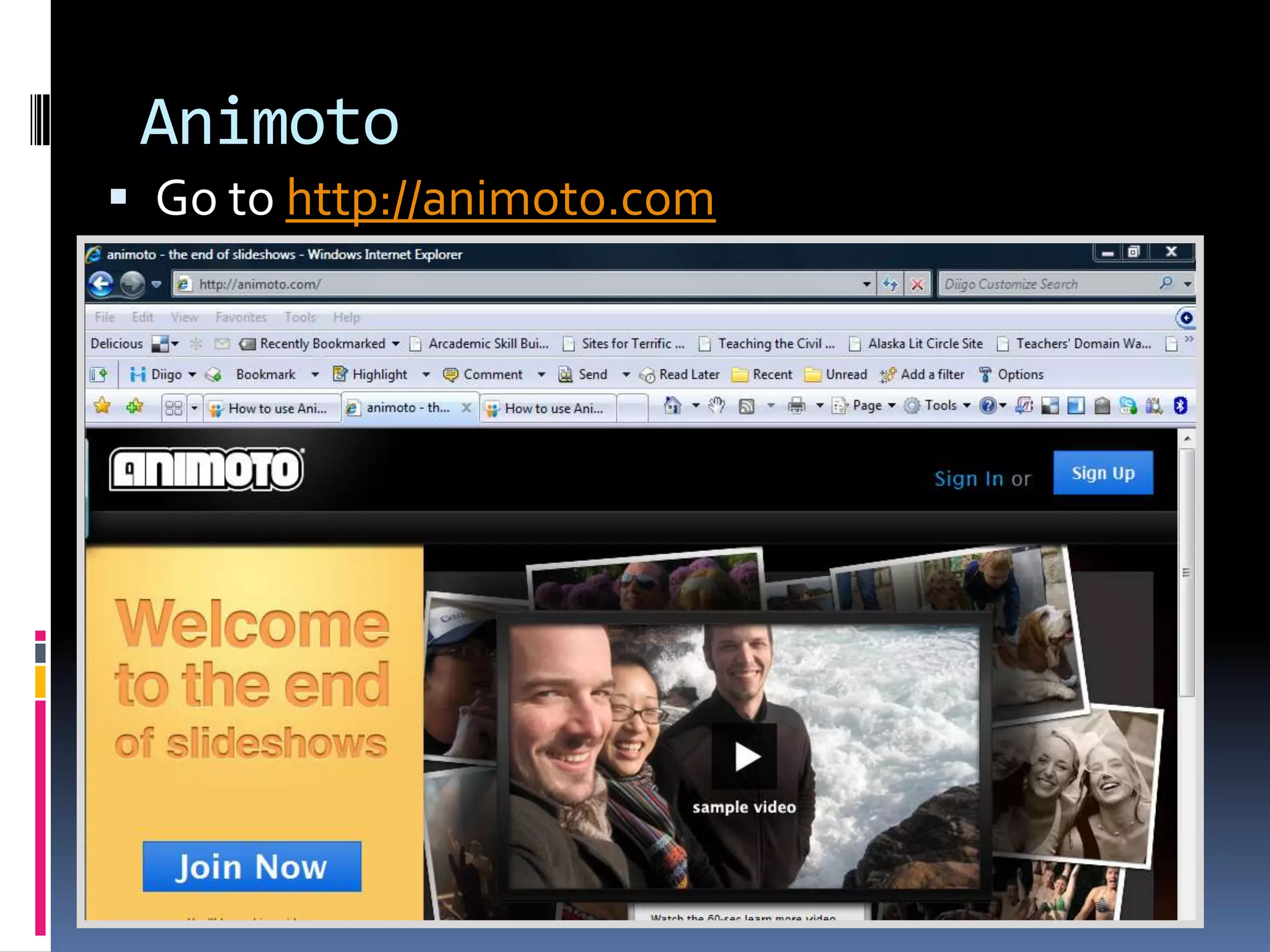Open Alaska Lit Circle Site bookmark
This screenshot has width=1270, height=952.
click(x=917, y=343)
